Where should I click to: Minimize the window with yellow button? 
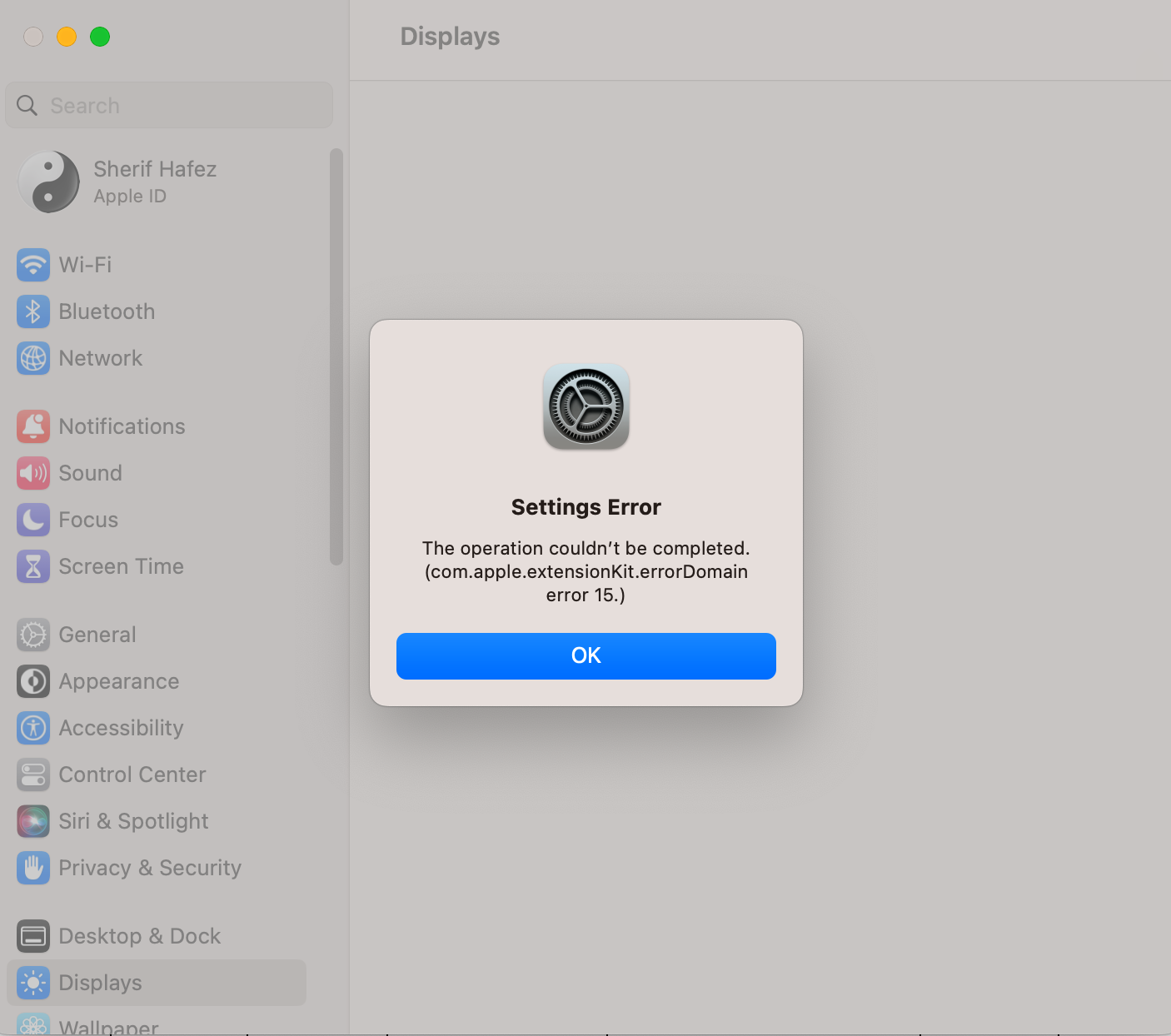click(x=67, y=37)
